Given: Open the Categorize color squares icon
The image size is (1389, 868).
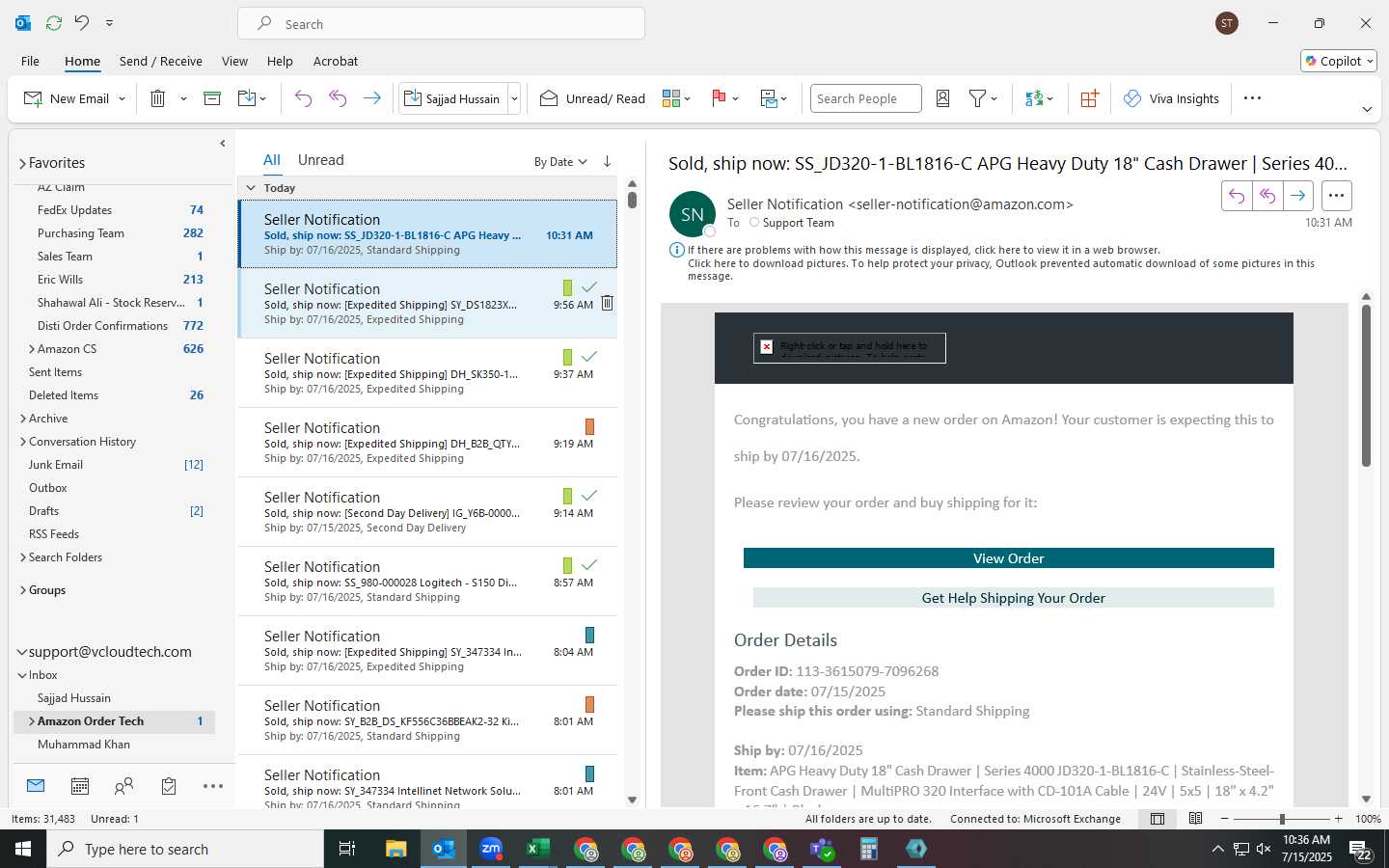Looking at the screenshot, I should pyautogui.click(x=671, y=98).
